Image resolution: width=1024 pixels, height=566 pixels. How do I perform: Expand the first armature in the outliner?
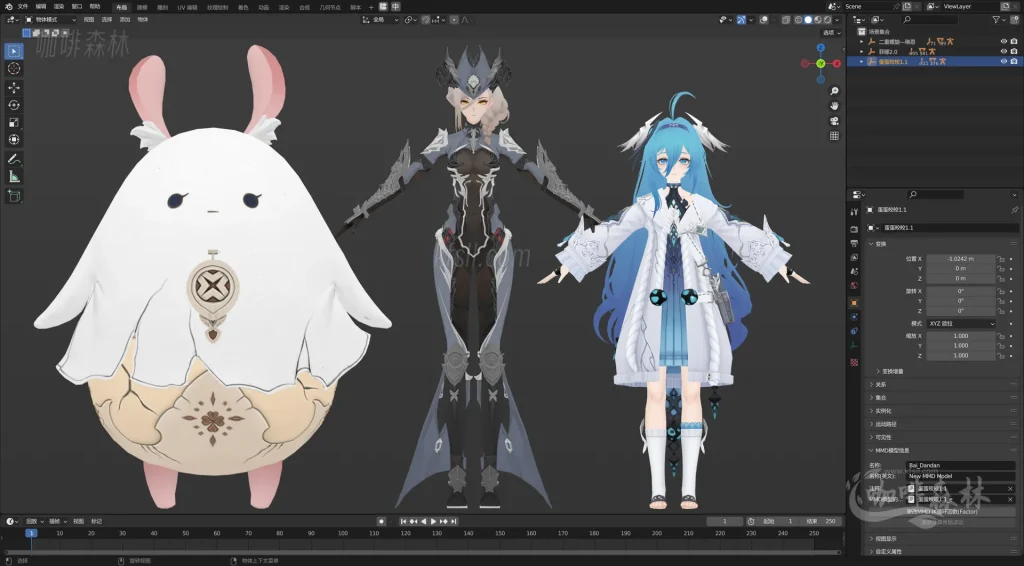(862, 42)
